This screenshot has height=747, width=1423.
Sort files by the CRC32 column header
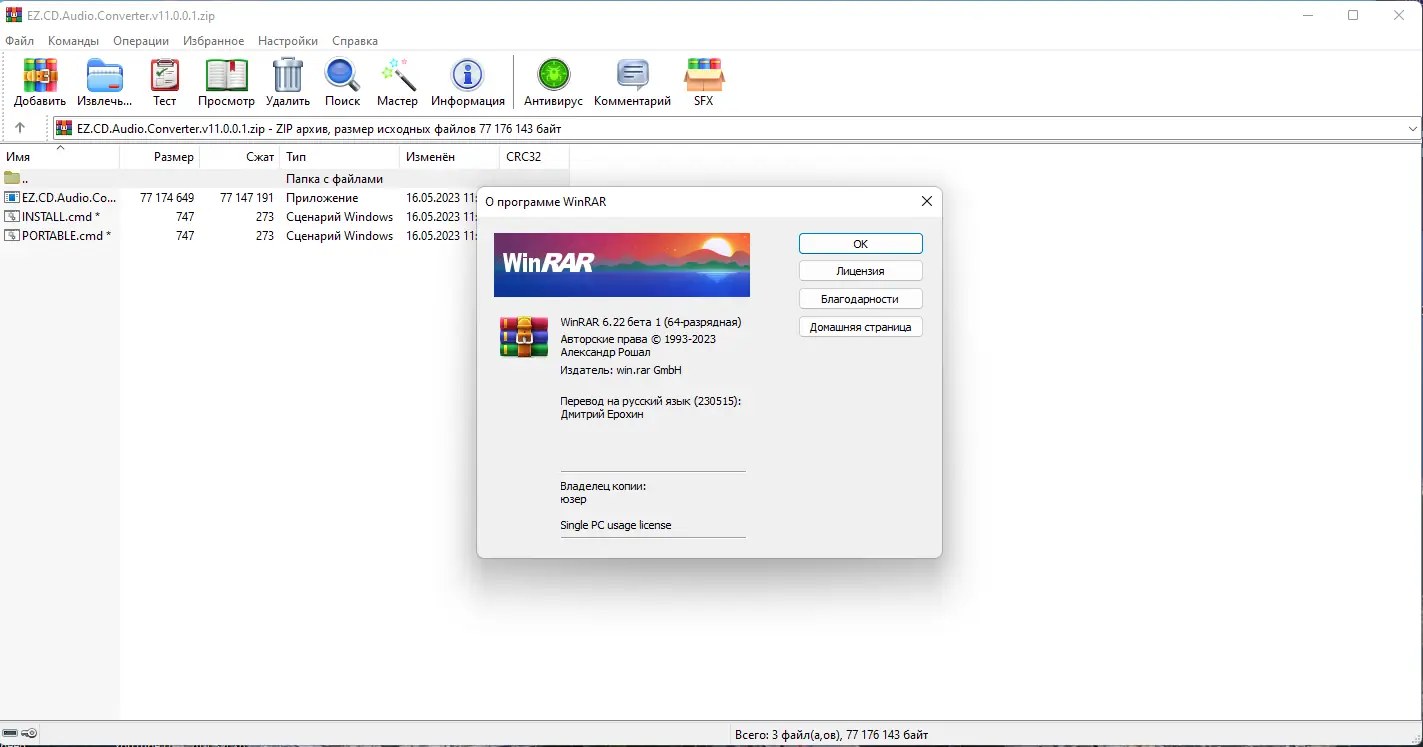pyautogui.click(x=535, y=157)
